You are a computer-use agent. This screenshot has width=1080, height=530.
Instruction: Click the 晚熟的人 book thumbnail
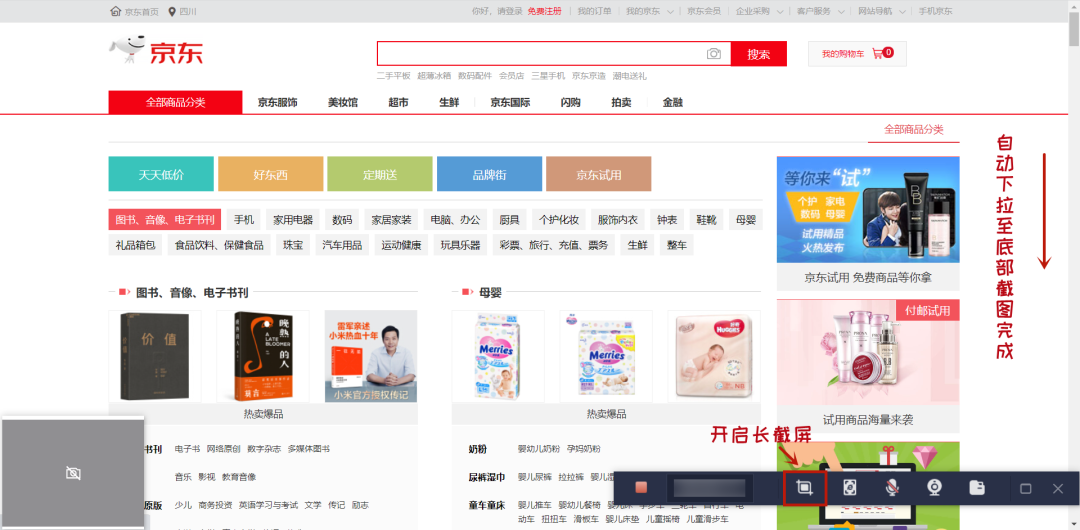262,356
